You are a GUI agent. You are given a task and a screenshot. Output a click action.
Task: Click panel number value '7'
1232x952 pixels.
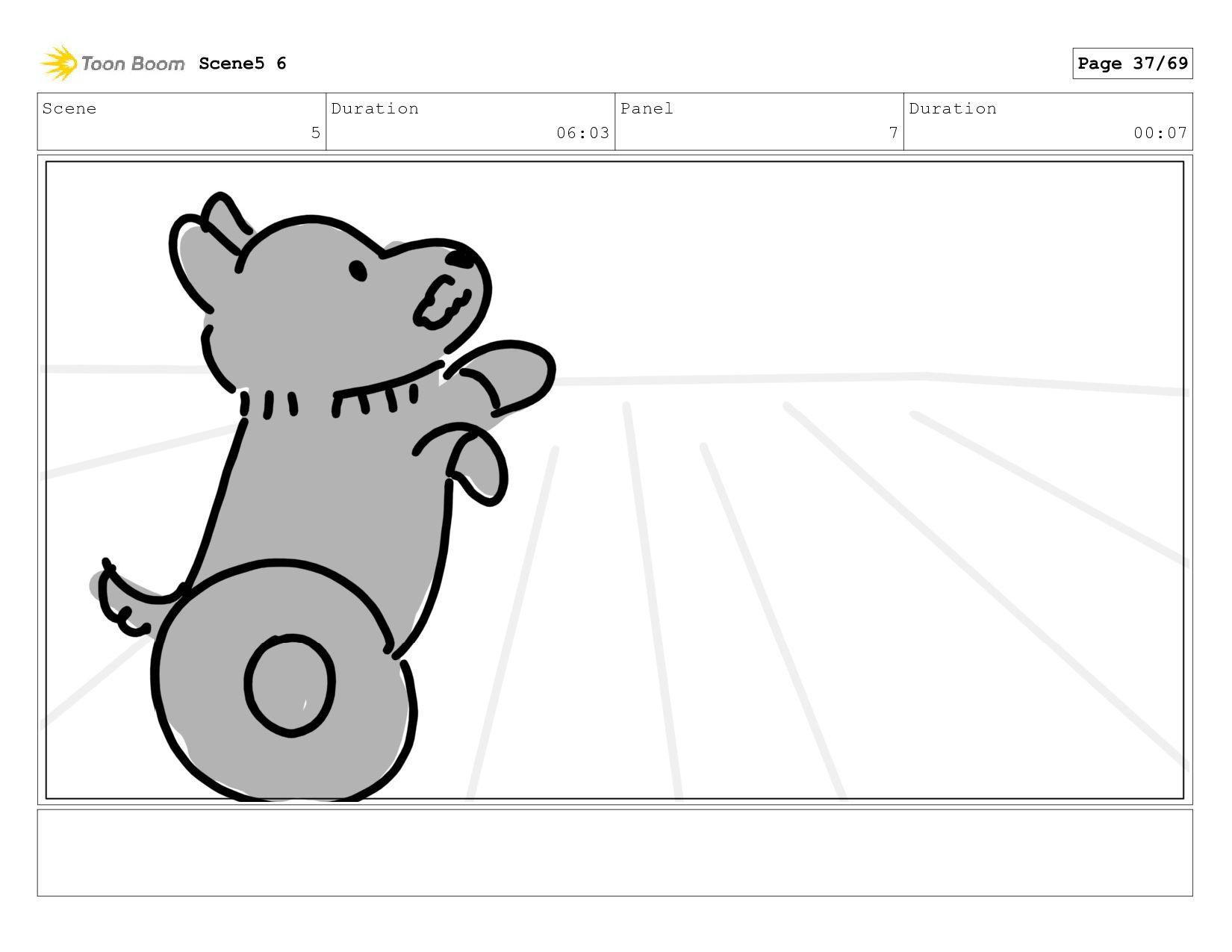[x=893, y=133]
